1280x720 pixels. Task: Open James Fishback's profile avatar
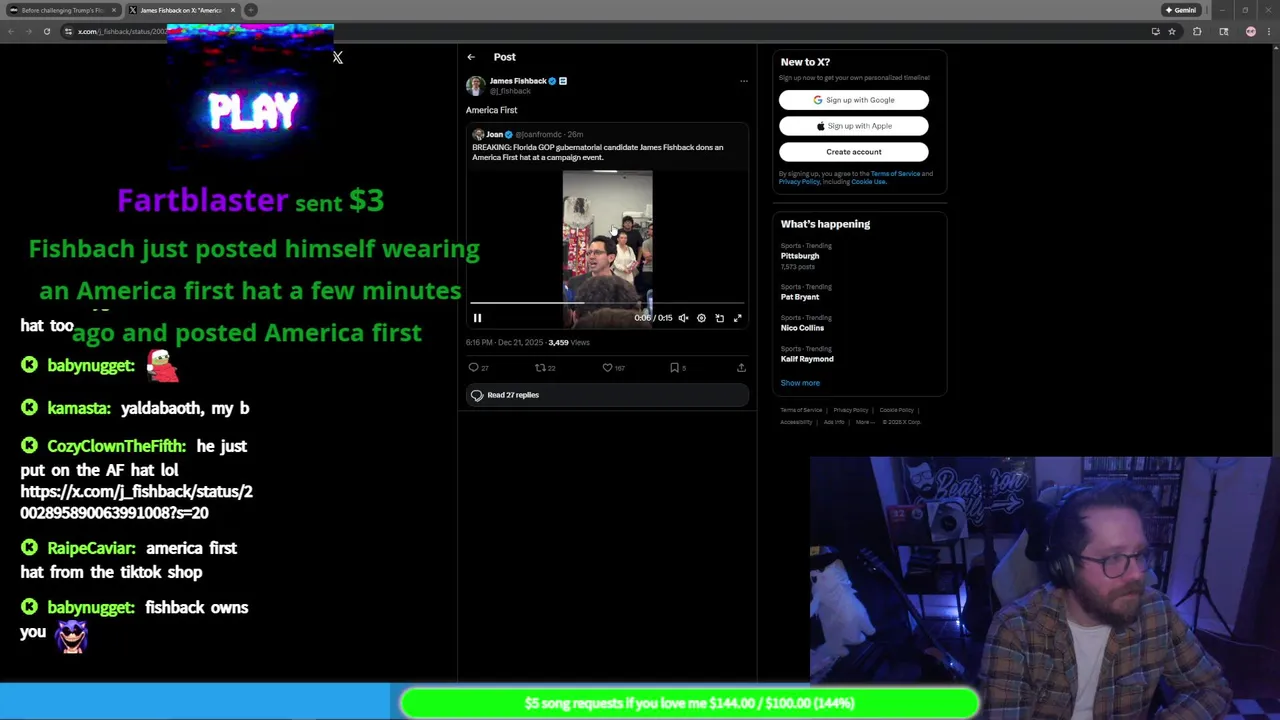(475, 85)
